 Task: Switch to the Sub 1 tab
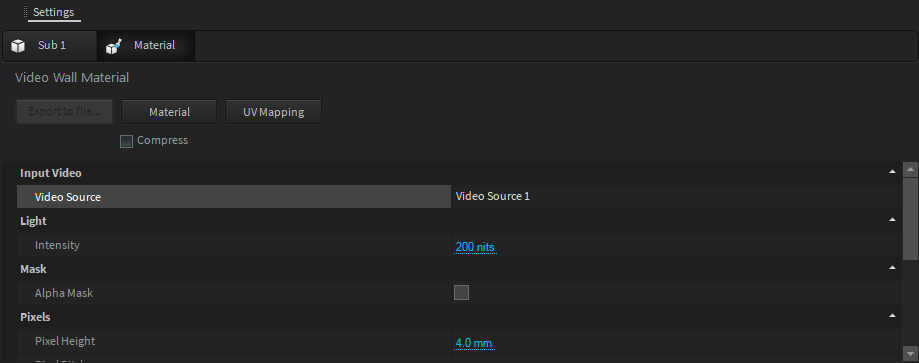50,46
